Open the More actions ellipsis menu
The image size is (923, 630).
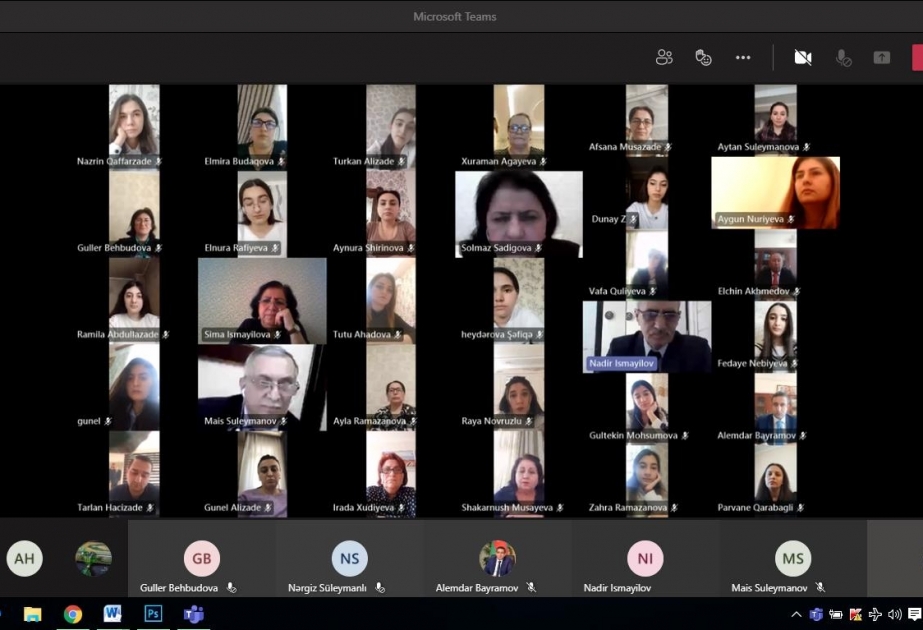(x=743, y=57)
